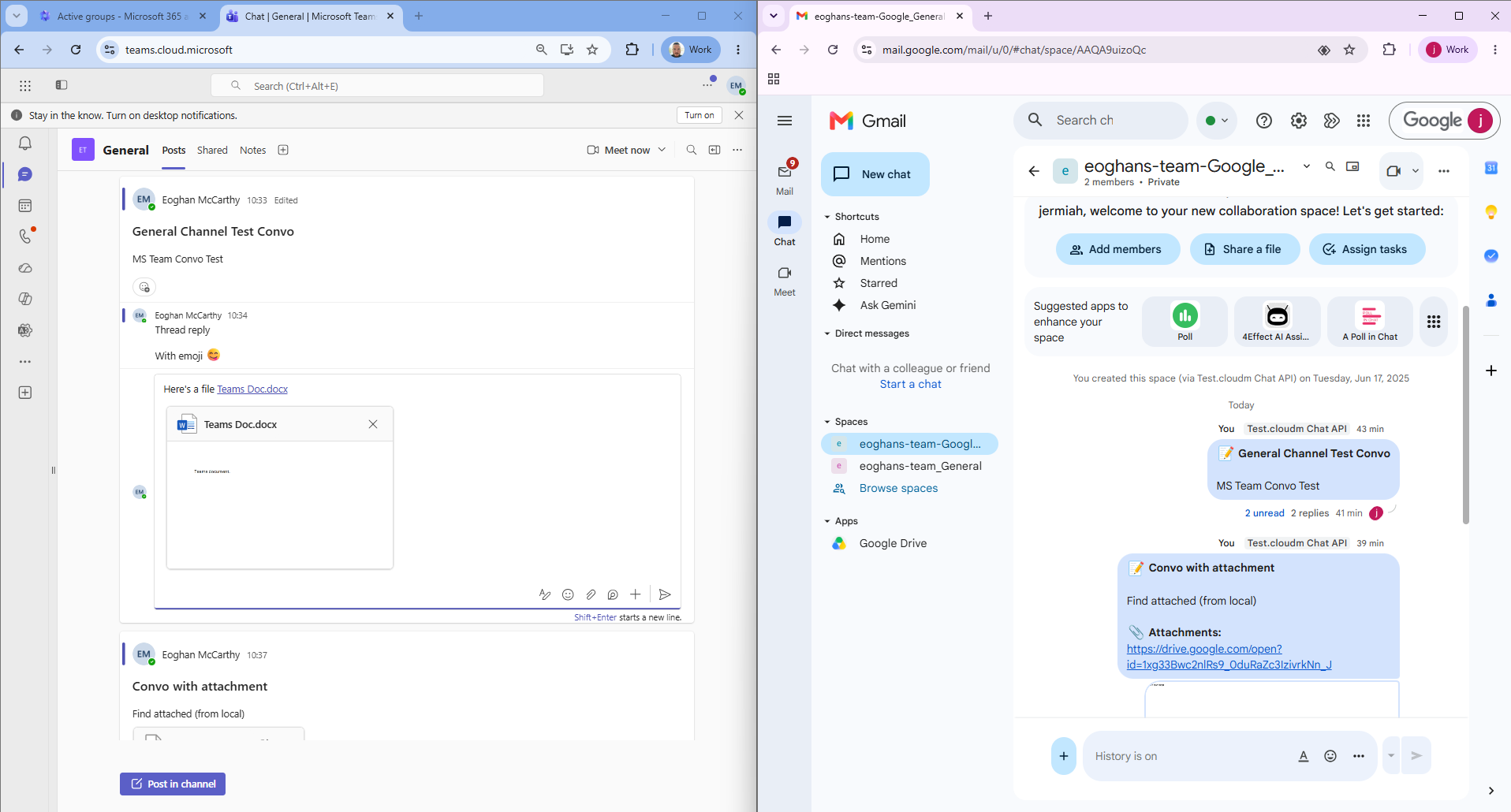Image resolution: width=1511 pixels, height=812 pixels.
Task: Add a tab to General channel
Action: click(283, 150)
